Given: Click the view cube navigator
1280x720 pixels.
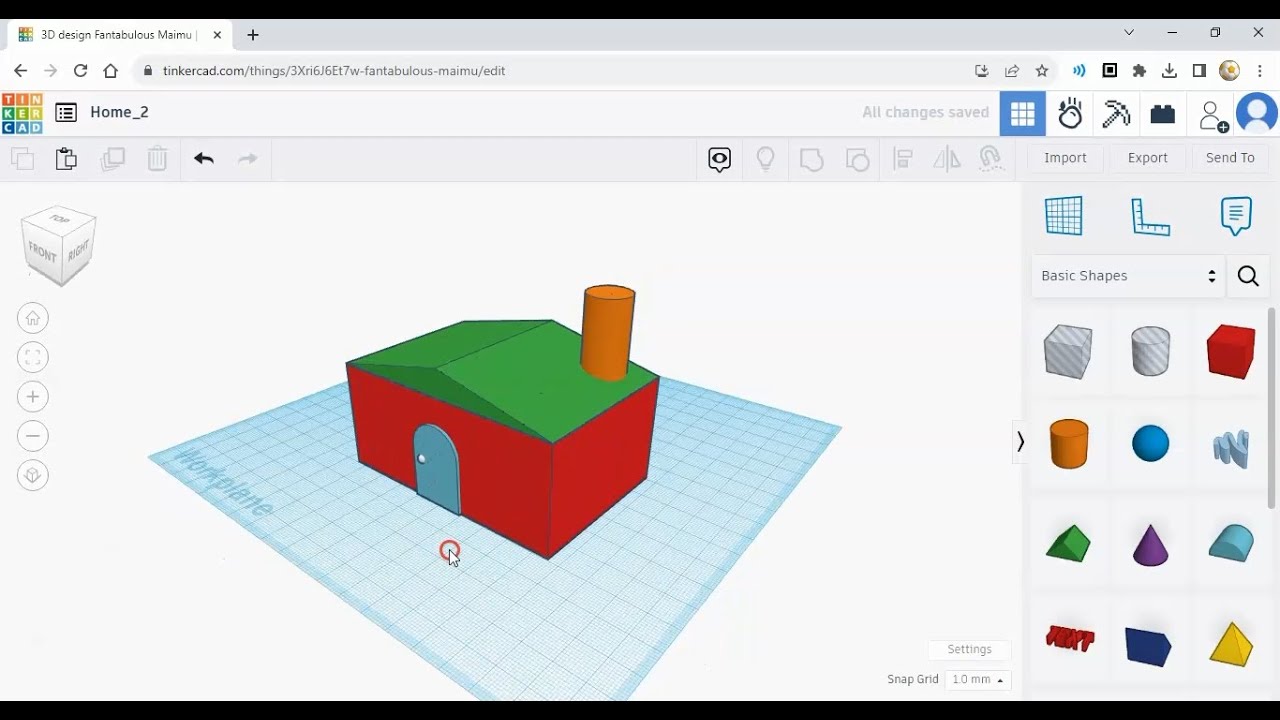Looking at the screenshot, I should [60, 244].
